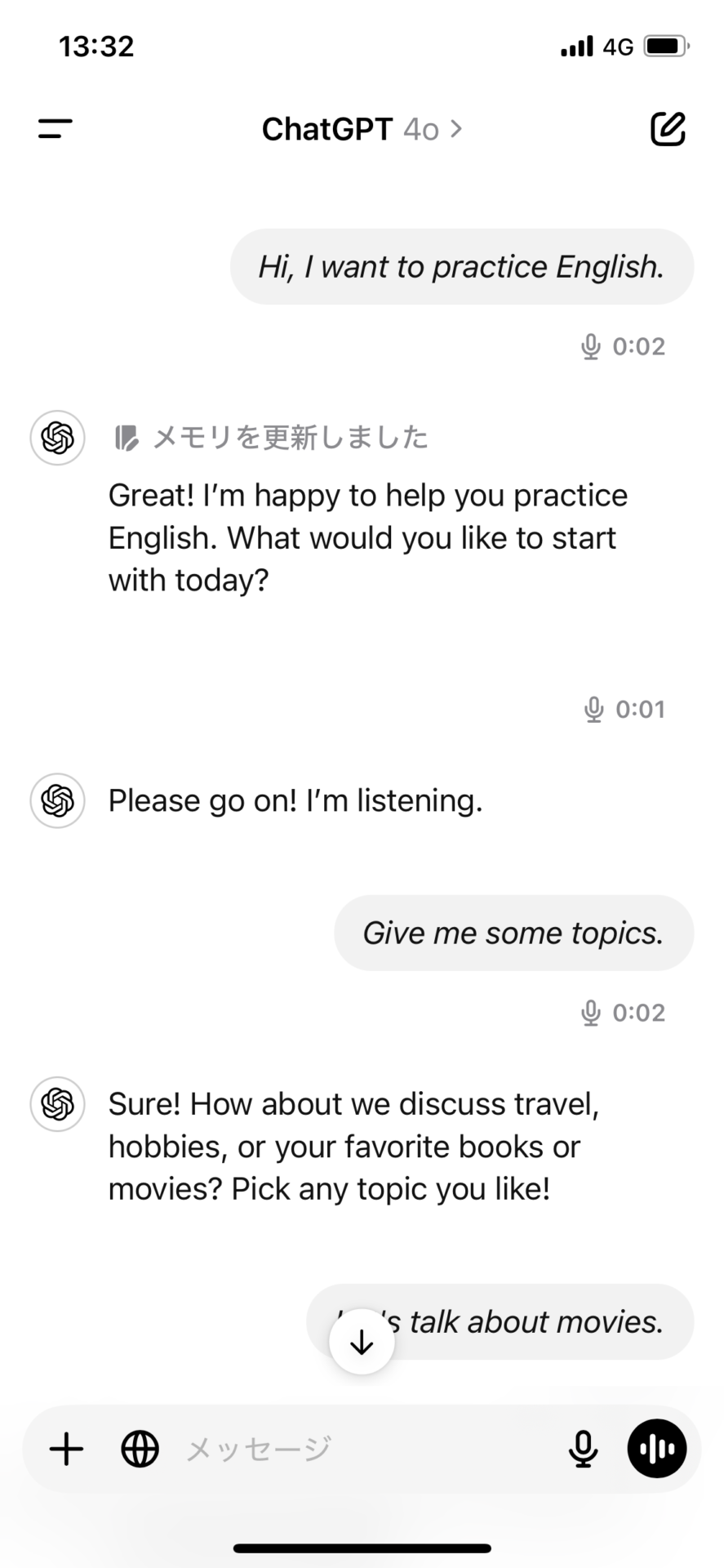
Task: Tap the "Sure! How about we discuss travel" reply
Action: click(353, 1147)
